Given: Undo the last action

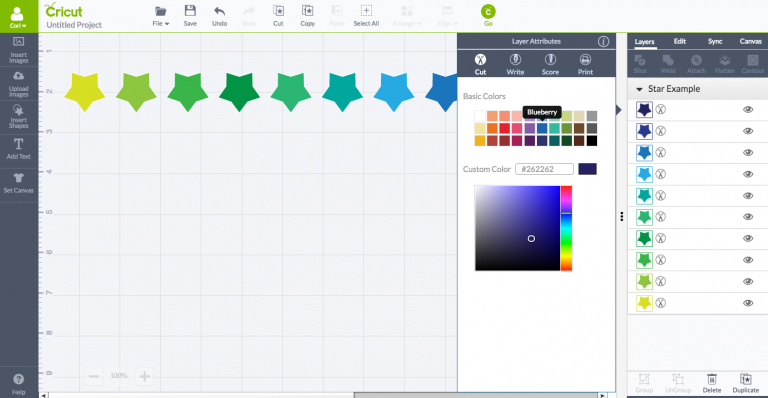Looking at the screenshot, I should click(x=219, y=16).
